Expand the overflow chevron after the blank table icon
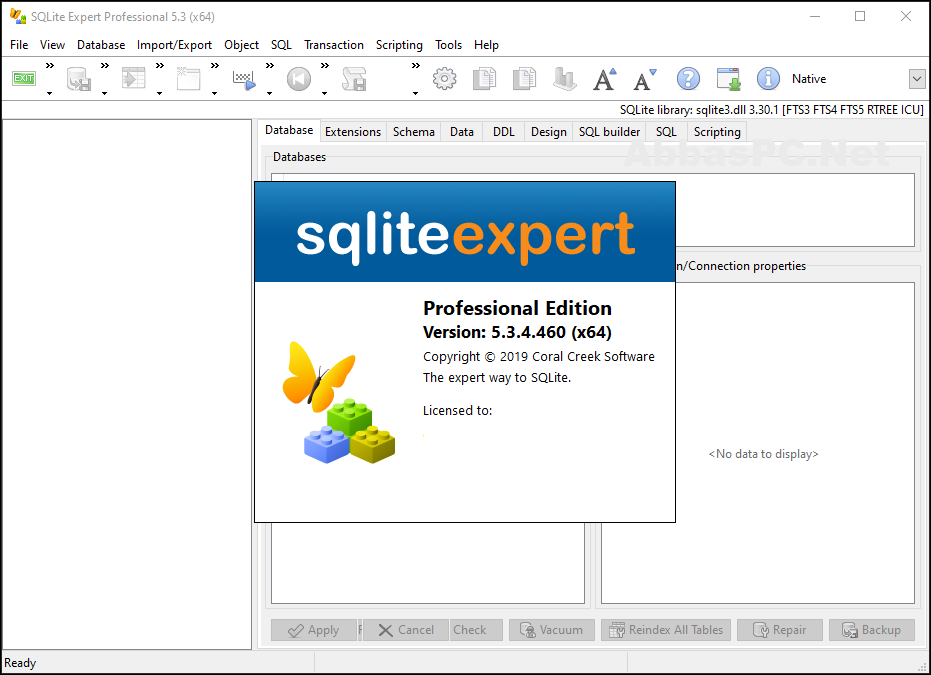The image size is (931, 675). (215, 66)
